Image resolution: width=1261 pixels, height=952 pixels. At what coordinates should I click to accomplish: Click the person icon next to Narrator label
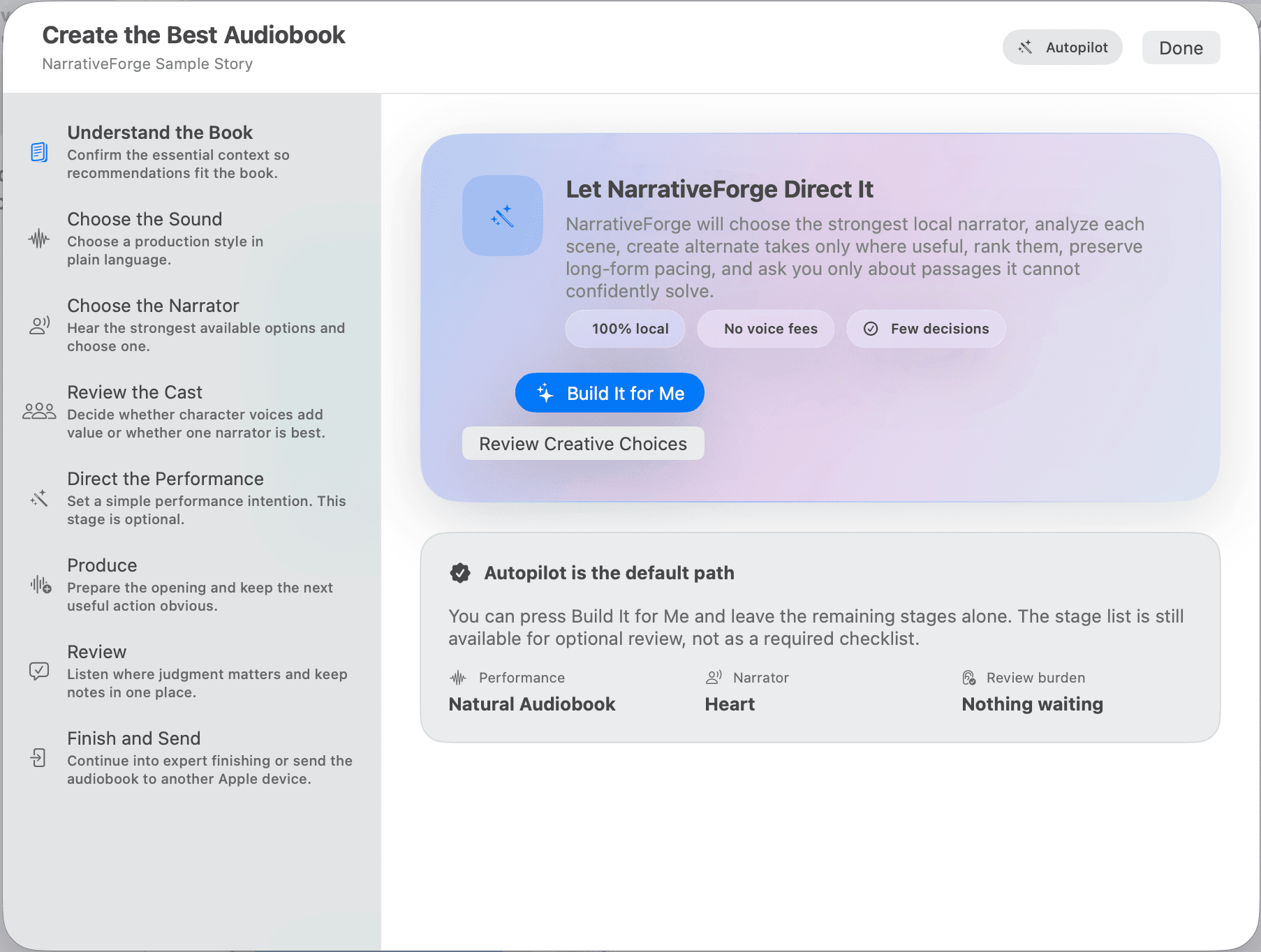tap(714, 677)
